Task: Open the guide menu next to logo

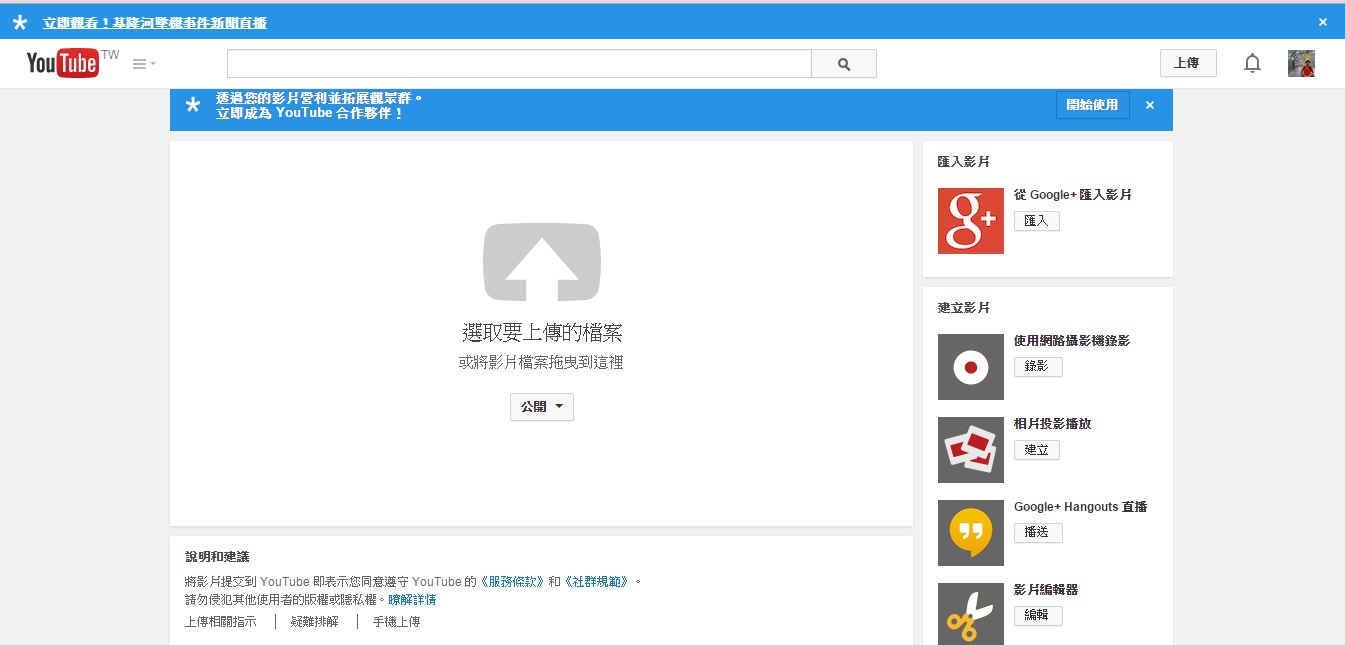Action: (x=144, y=64)
